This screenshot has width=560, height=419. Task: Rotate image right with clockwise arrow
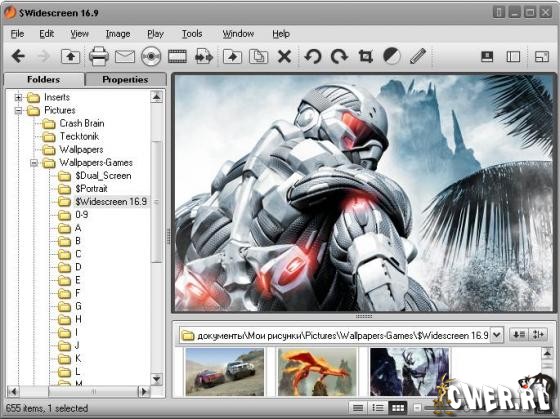coord(339,56)
